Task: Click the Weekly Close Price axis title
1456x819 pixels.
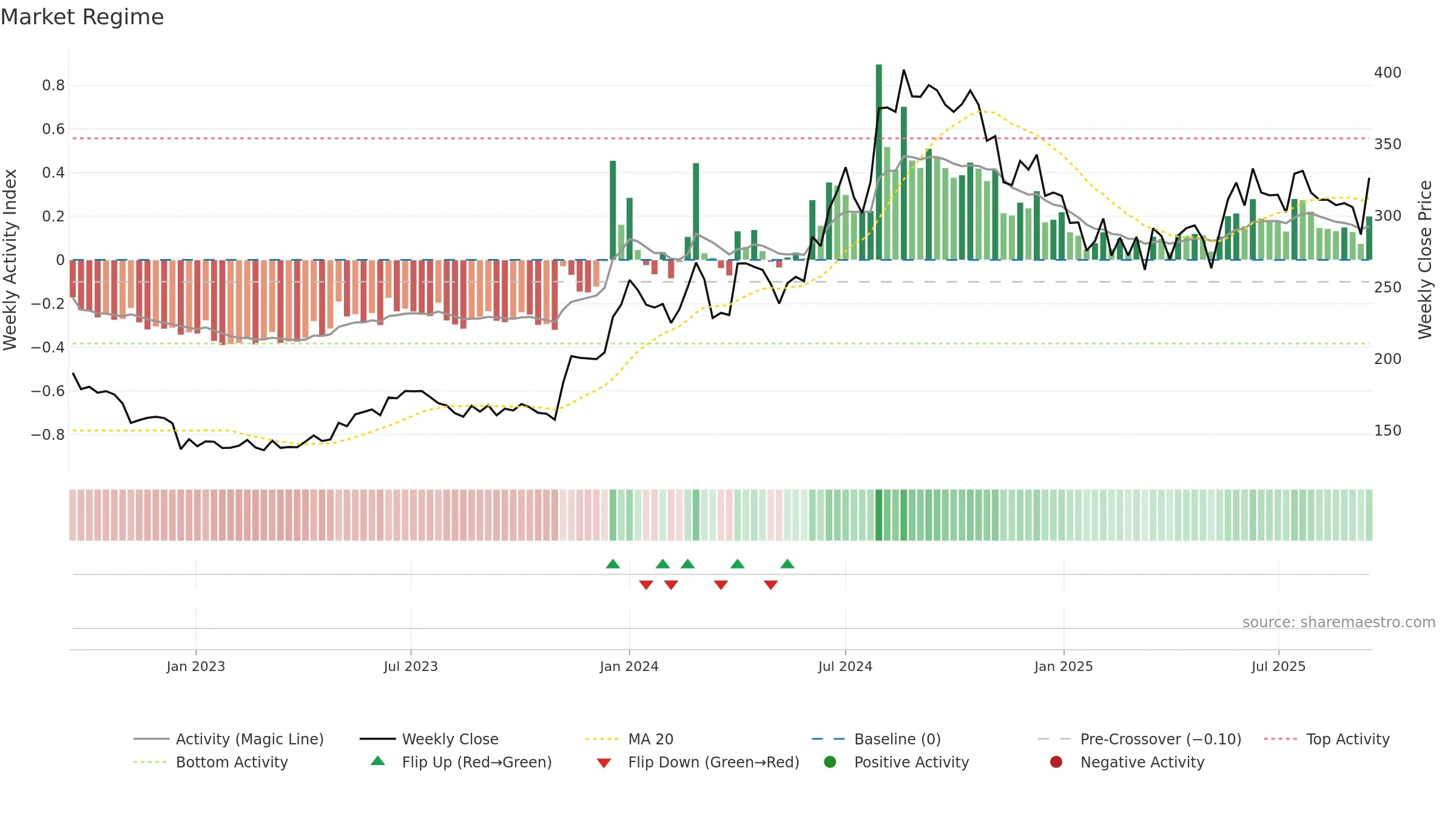Action: [1425, 260]
